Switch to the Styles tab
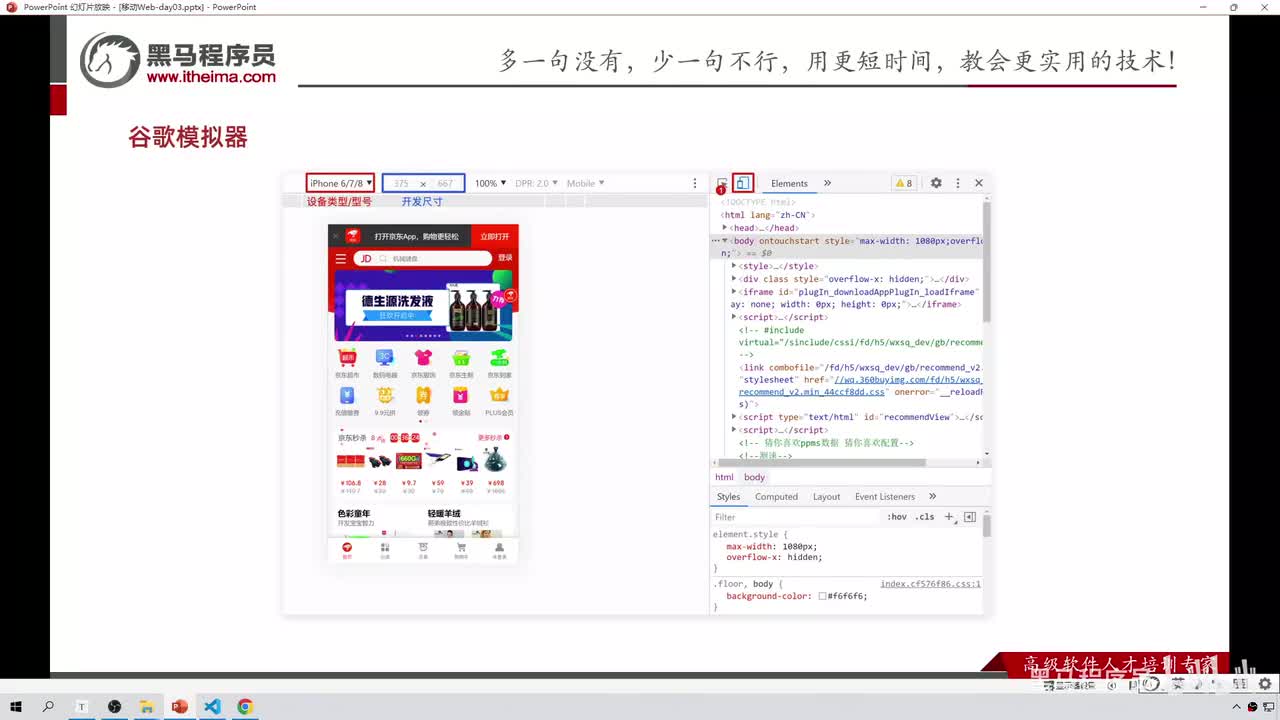Viewport: 1280px width, 720px height. point(728,497)
